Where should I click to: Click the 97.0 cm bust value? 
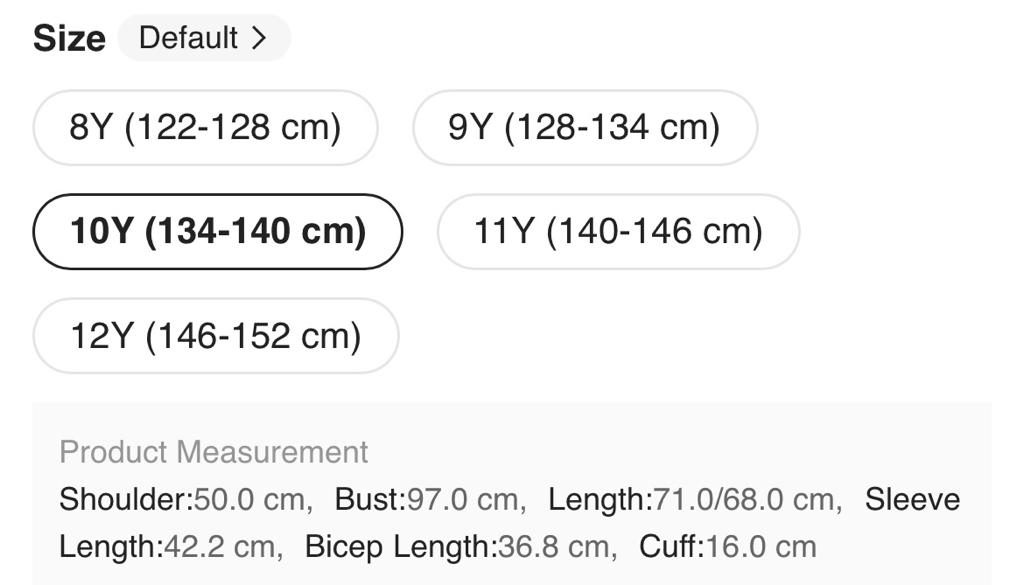[x=460, y=499]
